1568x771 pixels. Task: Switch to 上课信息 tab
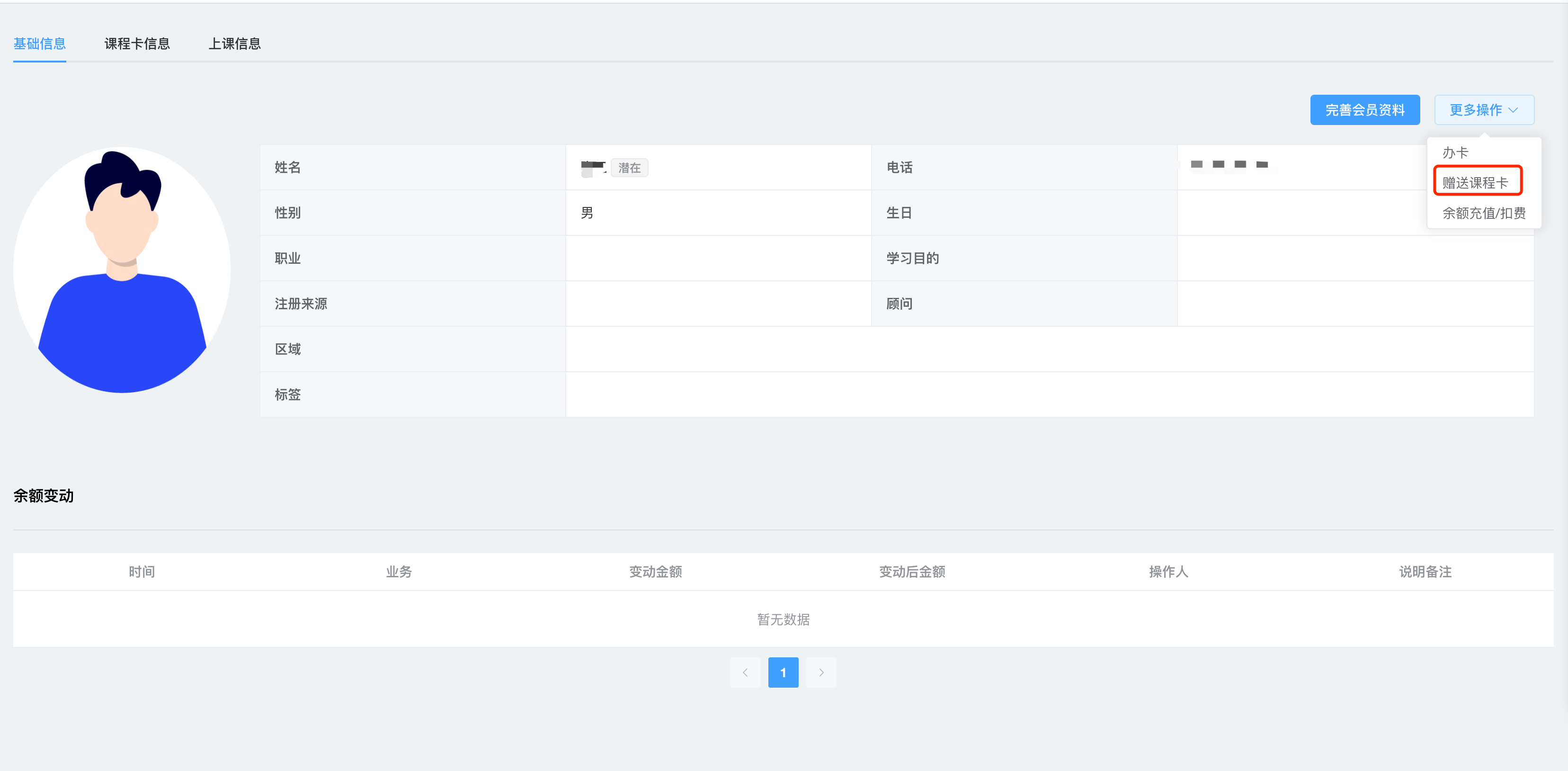[x=234, y=44]
